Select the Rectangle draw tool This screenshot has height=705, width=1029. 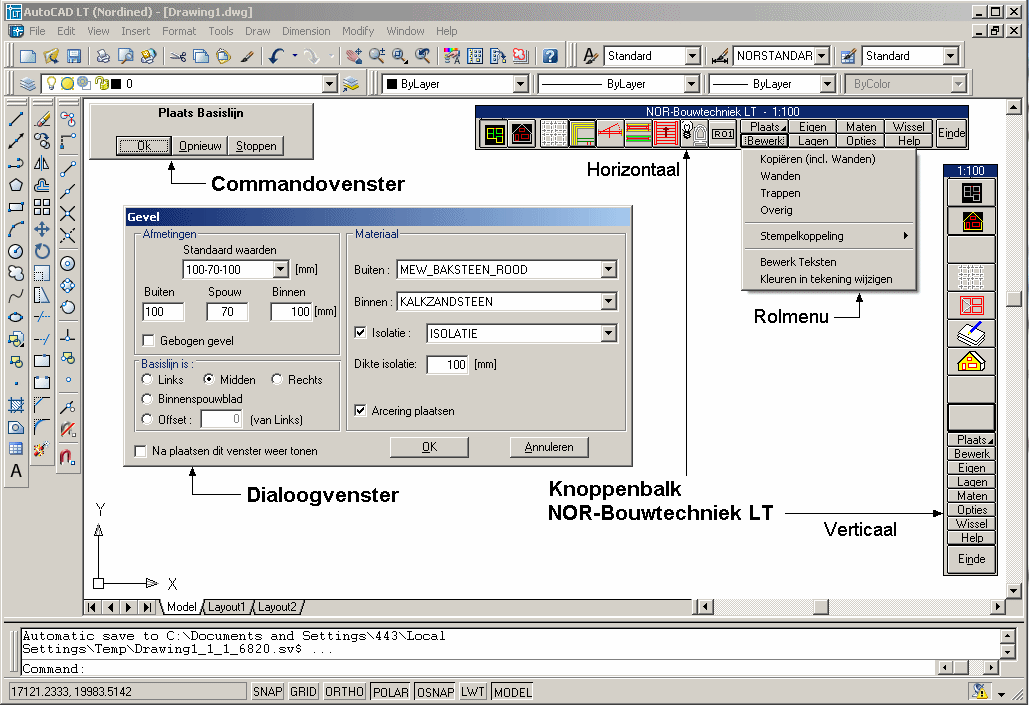click(16, 207)
